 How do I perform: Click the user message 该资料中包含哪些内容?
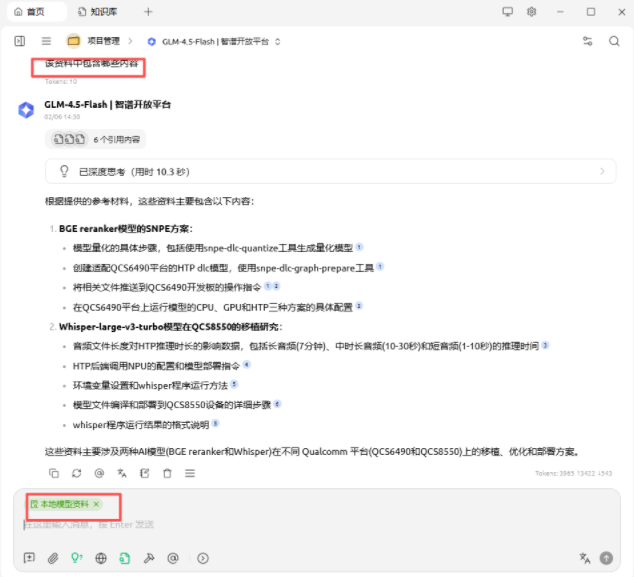(x=91, y=63)
